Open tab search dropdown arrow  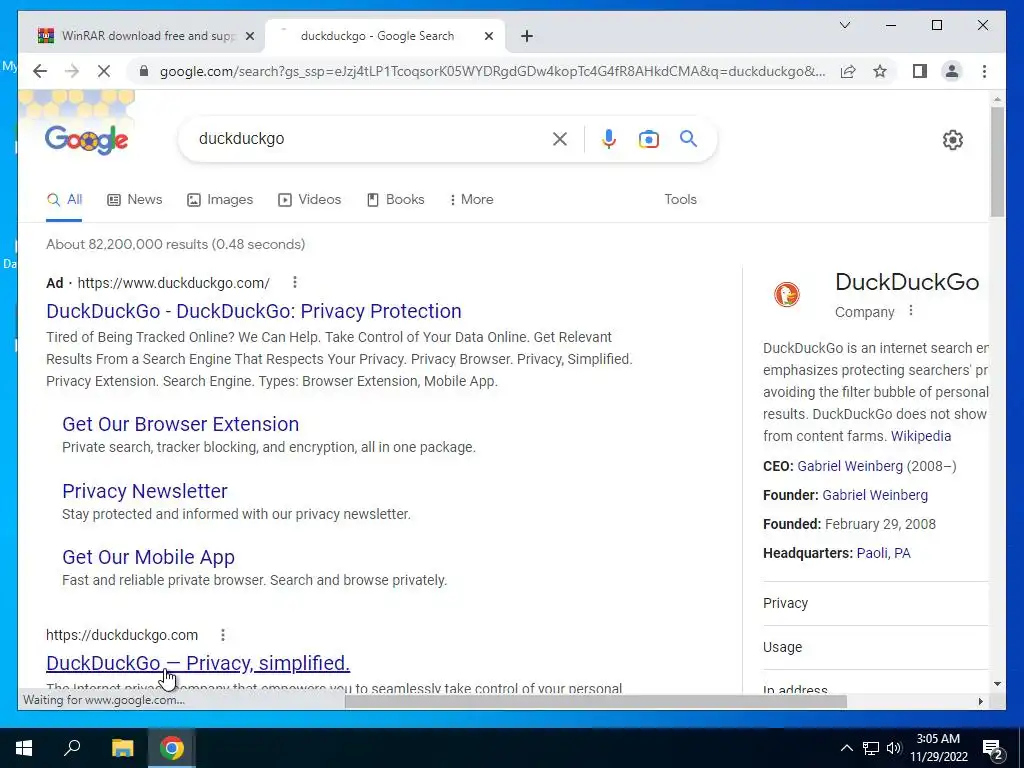[x=844, y=25]
